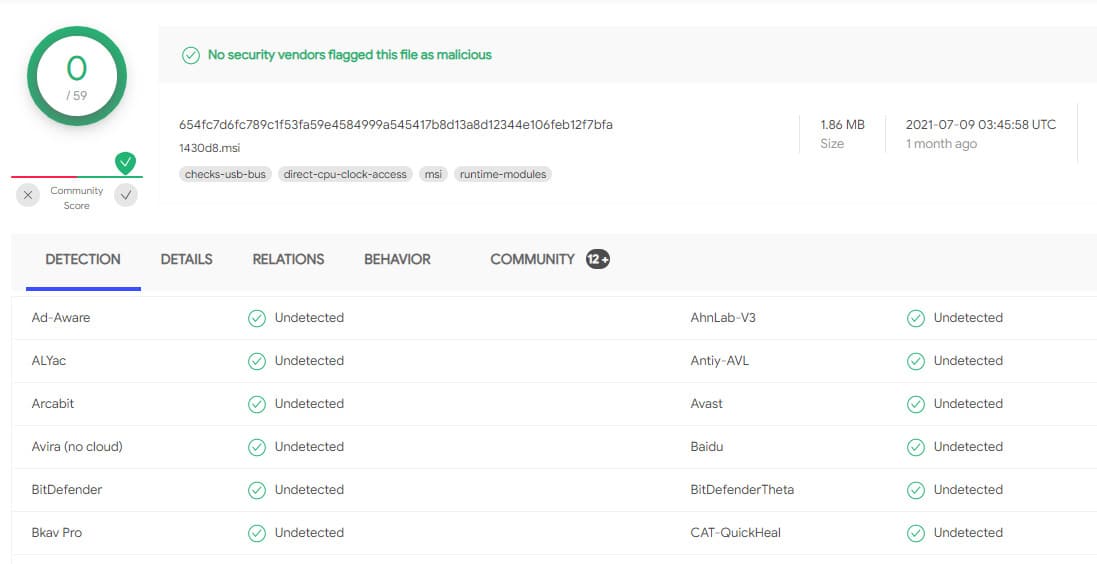Click the msi tag
1097x564 pixels.
pos(433,174)
